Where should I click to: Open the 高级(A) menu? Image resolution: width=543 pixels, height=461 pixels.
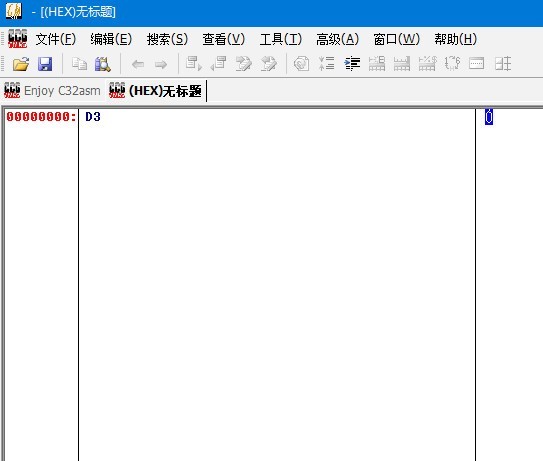tap(338, 39)
